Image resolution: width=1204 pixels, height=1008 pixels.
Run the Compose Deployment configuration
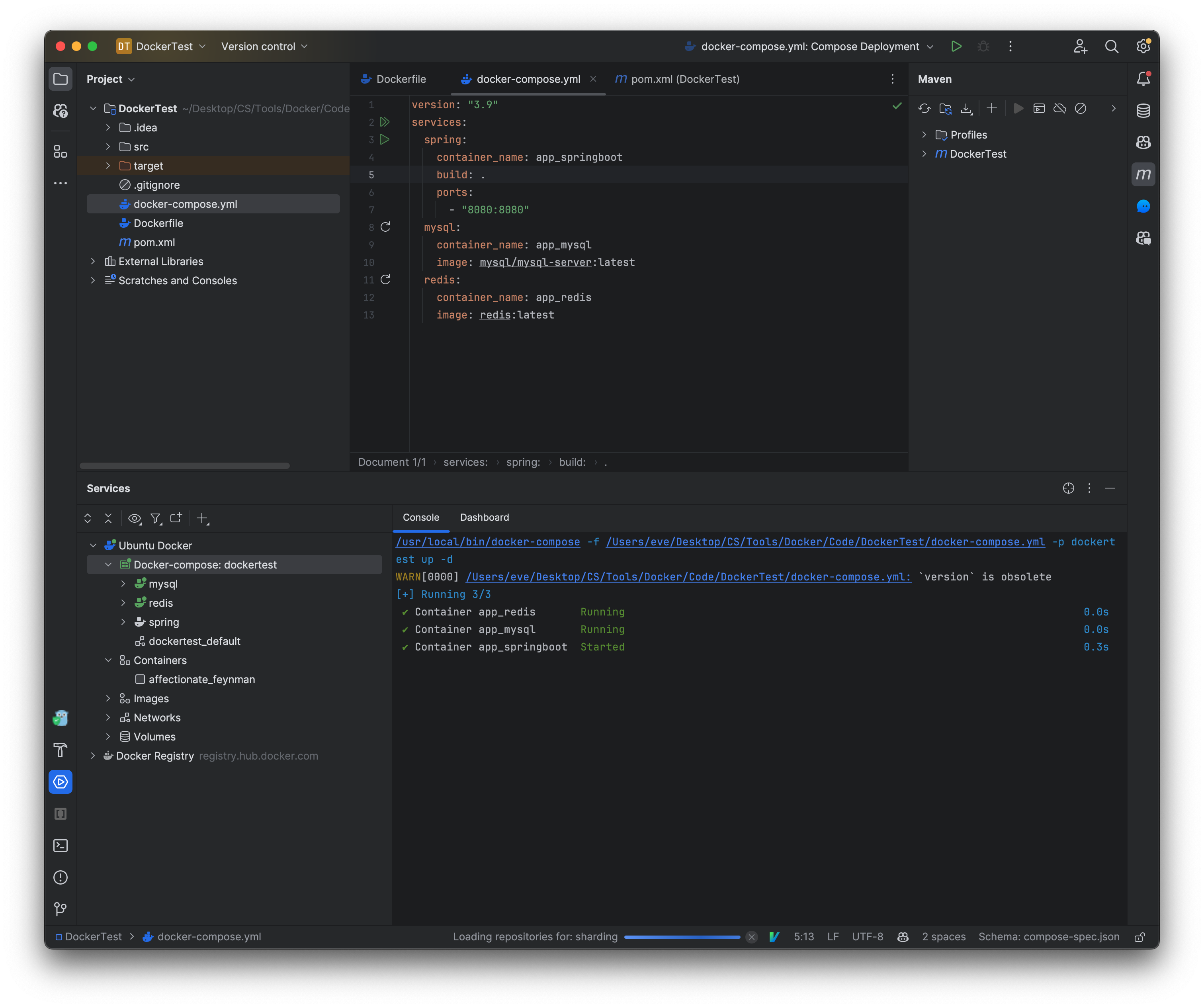tap(956, 47)
